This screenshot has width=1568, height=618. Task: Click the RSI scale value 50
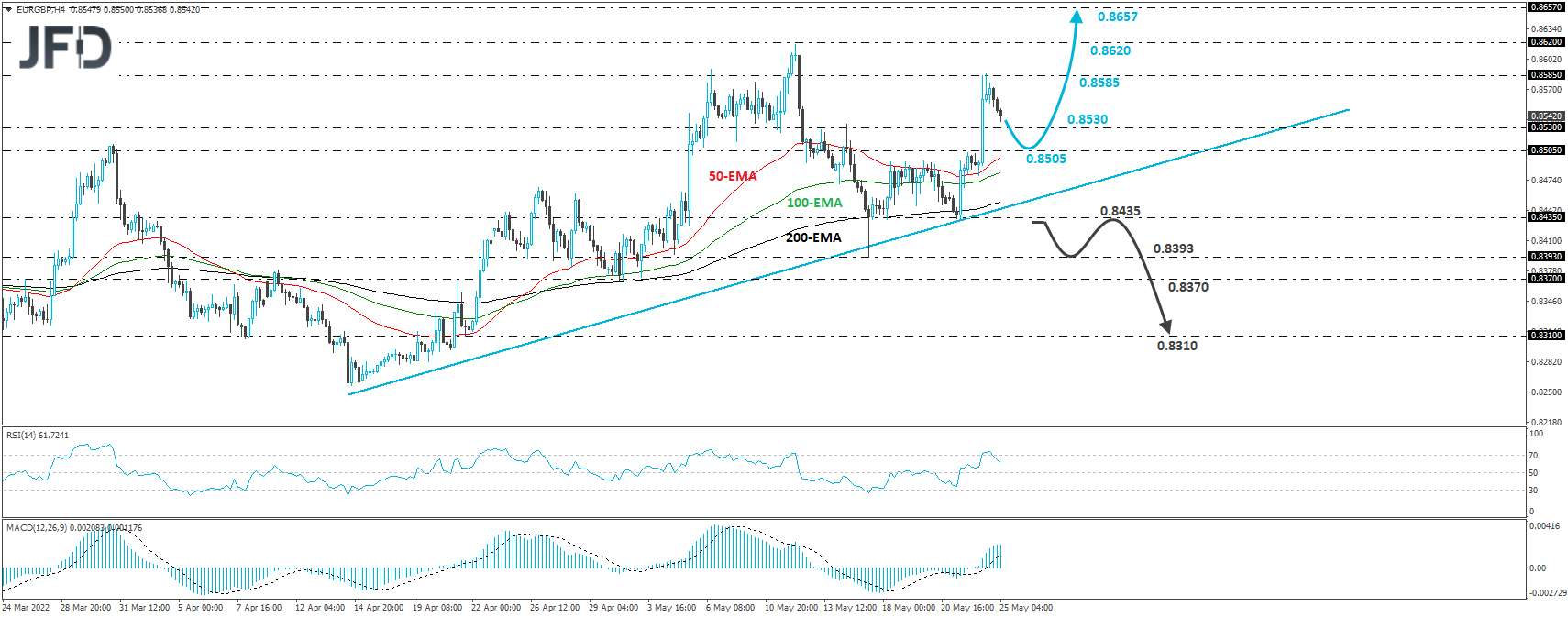coord(1533,473)
